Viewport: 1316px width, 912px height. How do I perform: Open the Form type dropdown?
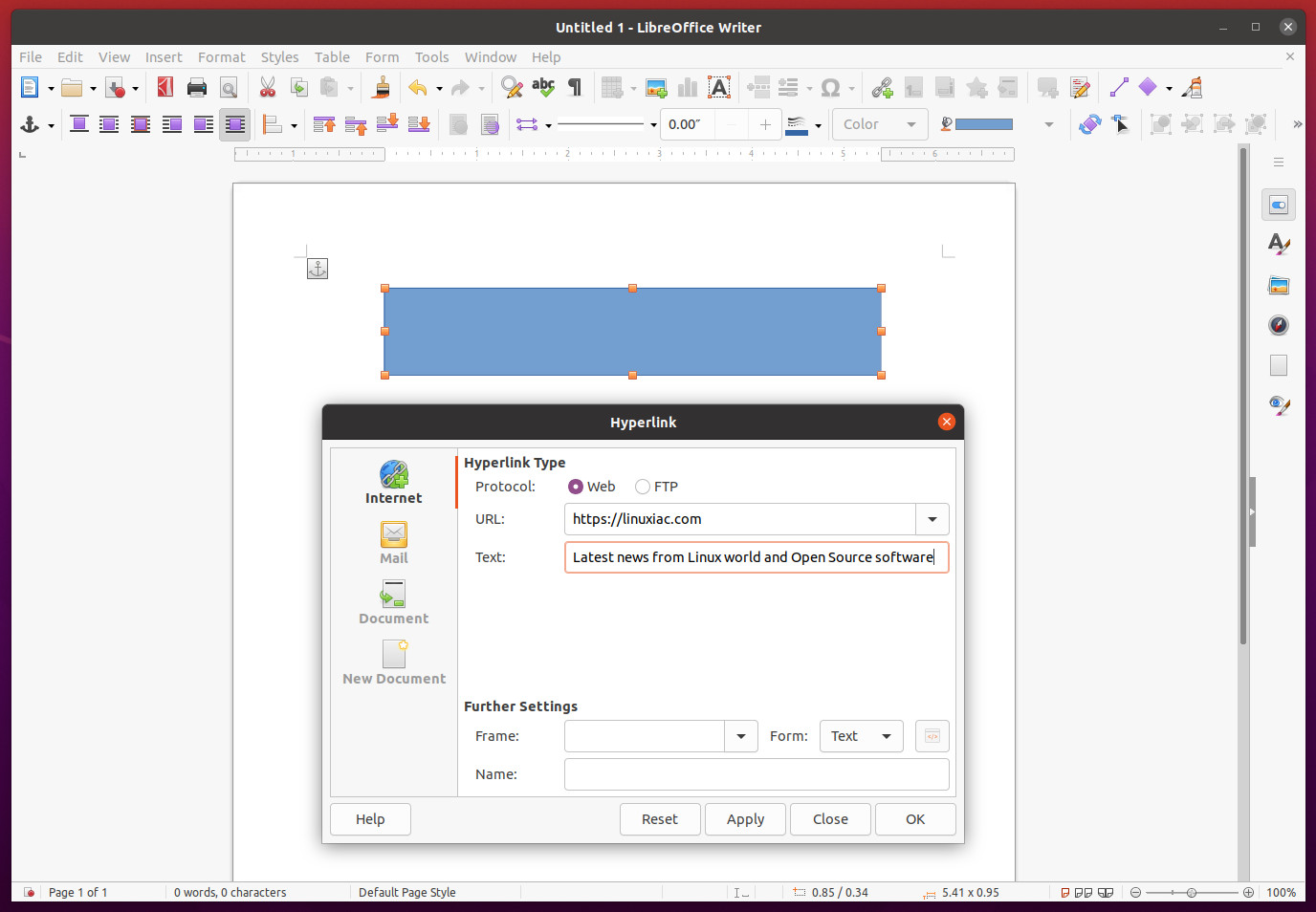(861, 736)
